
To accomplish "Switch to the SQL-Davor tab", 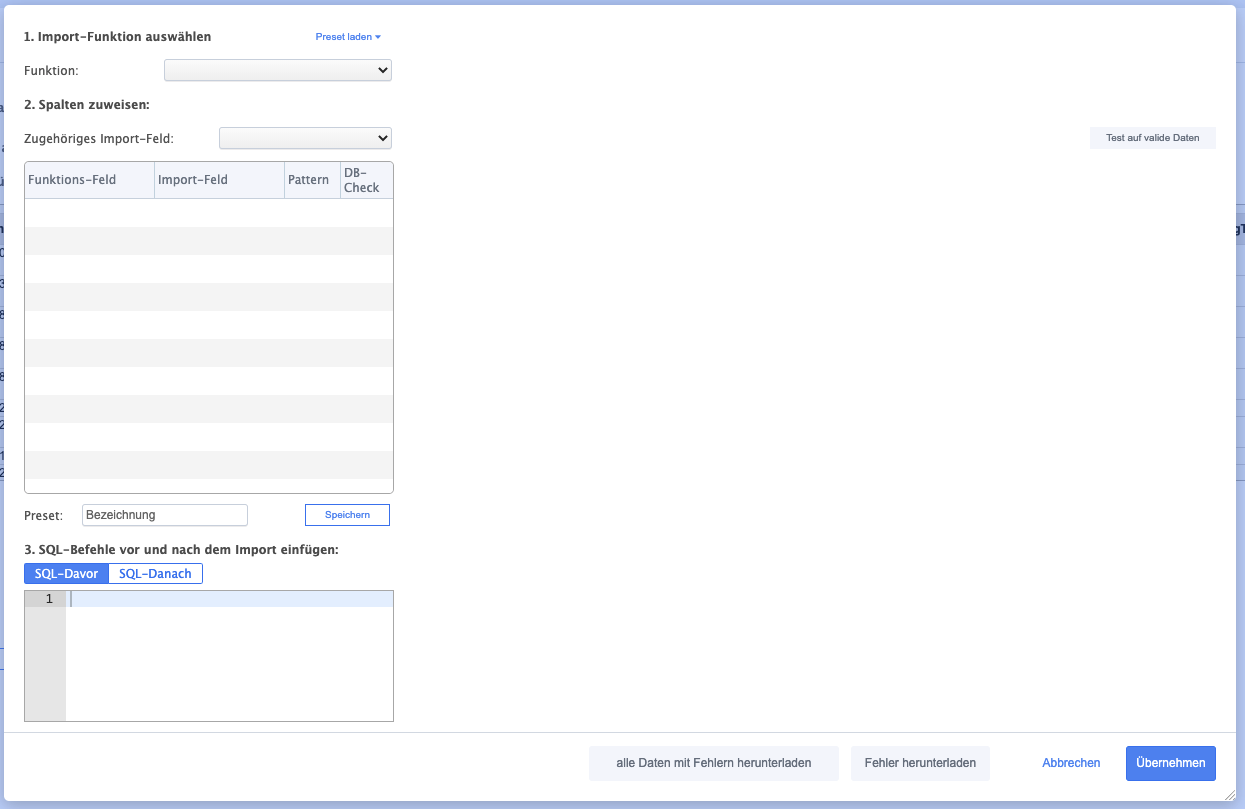I will point(66,574).
